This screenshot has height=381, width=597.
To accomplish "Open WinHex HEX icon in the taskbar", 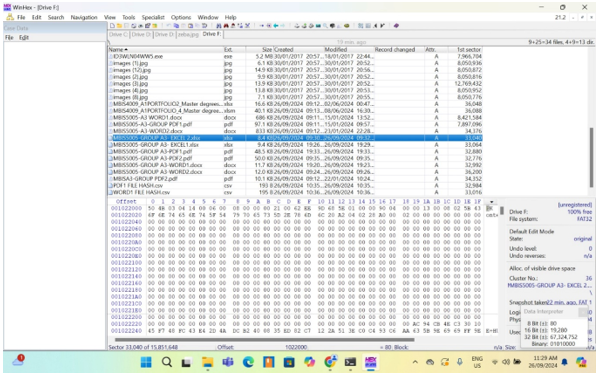I will (x=370, y=362).
